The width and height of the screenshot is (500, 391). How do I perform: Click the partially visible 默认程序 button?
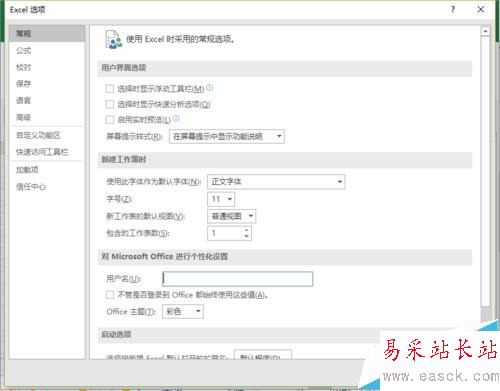click(263, 354)
